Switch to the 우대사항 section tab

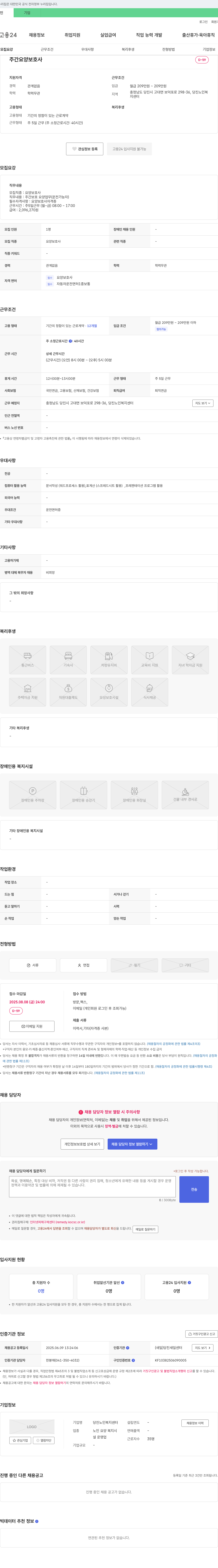click(x=87, y=49)
